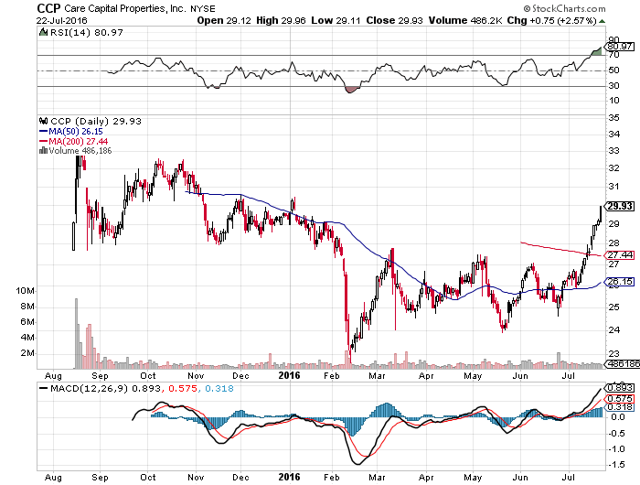Screen dimensions: 640x485
Task: Click the Open 29.12 value
Action: 224,20
